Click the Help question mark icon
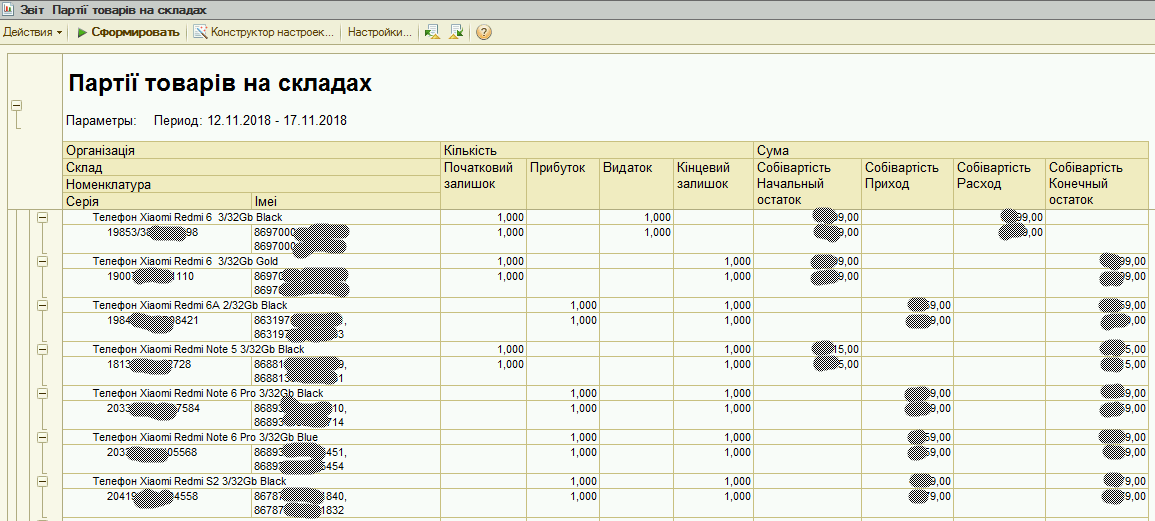Screen dimensions: 1155x521 pos(484,32)
